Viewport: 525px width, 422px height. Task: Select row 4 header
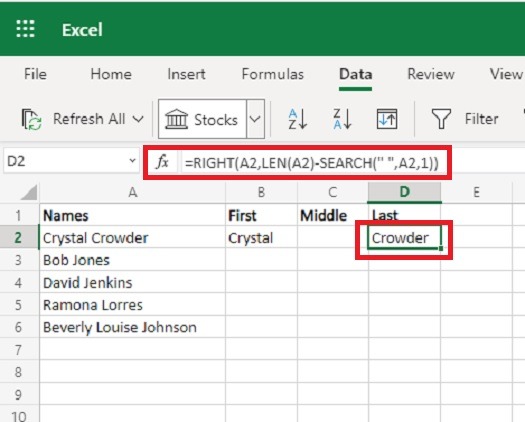coord(19,283)
